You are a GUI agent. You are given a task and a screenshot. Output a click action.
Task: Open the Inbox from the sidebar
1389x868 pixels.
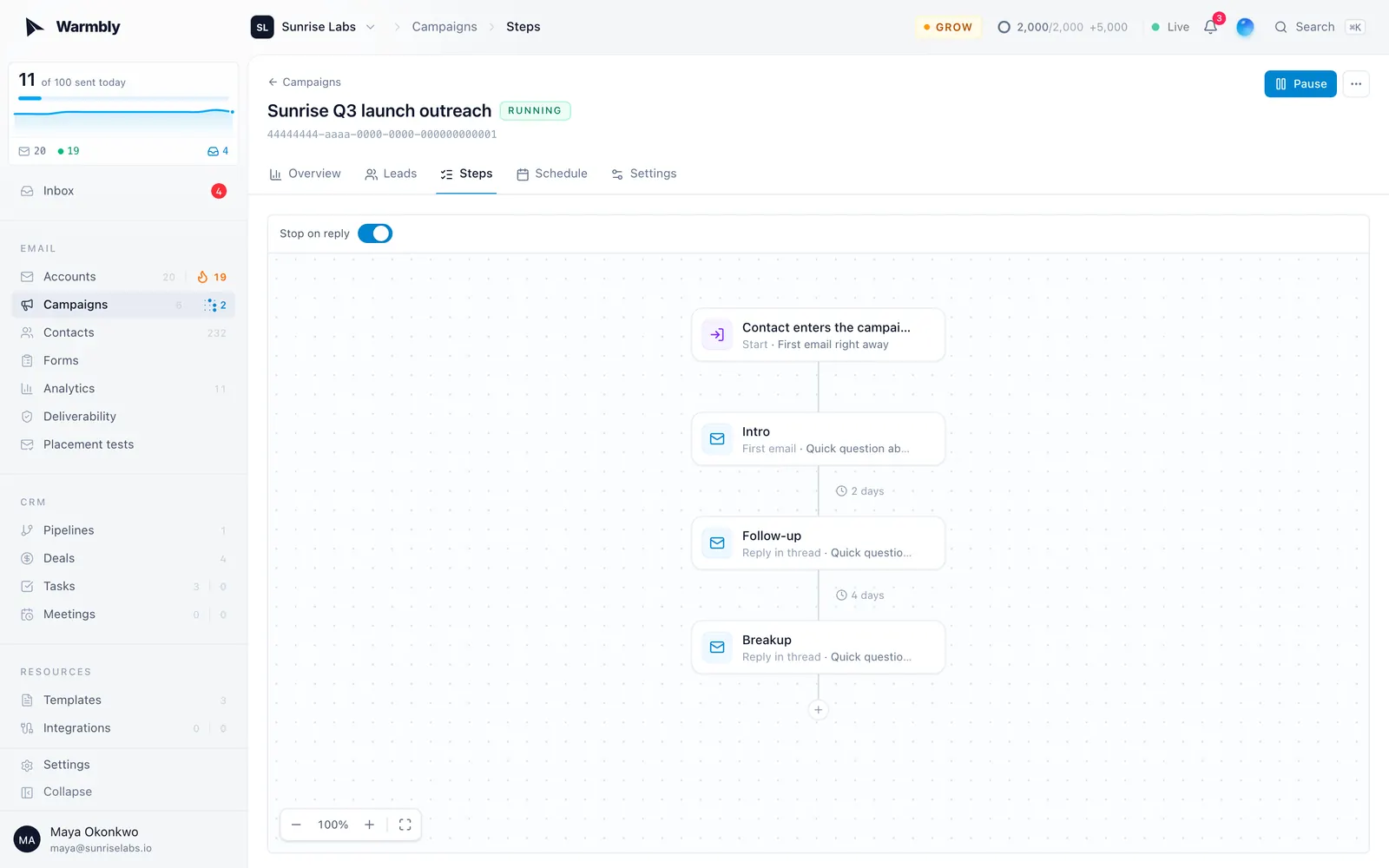pos(123,191)
